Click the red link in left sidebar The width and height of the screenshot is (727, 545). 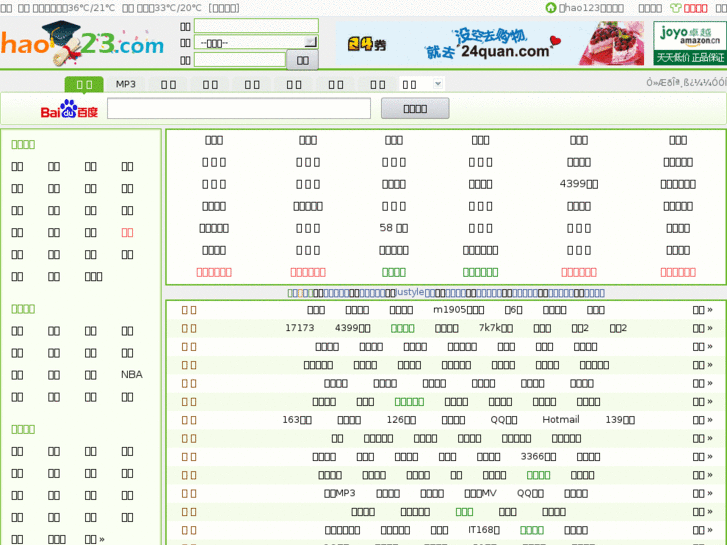127,232
